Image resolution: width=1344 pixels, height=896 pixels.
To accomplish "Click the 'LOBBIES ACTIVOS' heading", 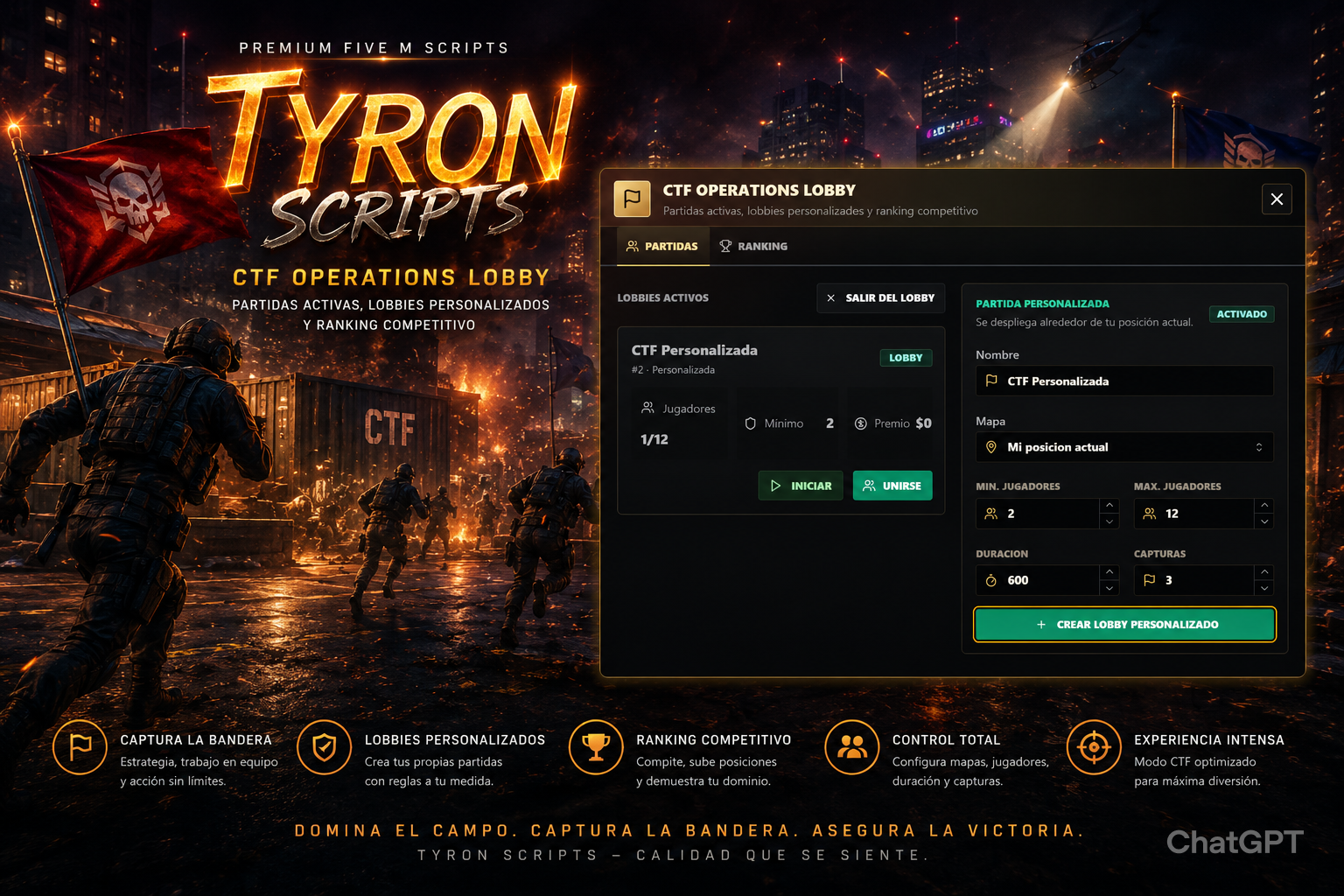I will 663,298.
